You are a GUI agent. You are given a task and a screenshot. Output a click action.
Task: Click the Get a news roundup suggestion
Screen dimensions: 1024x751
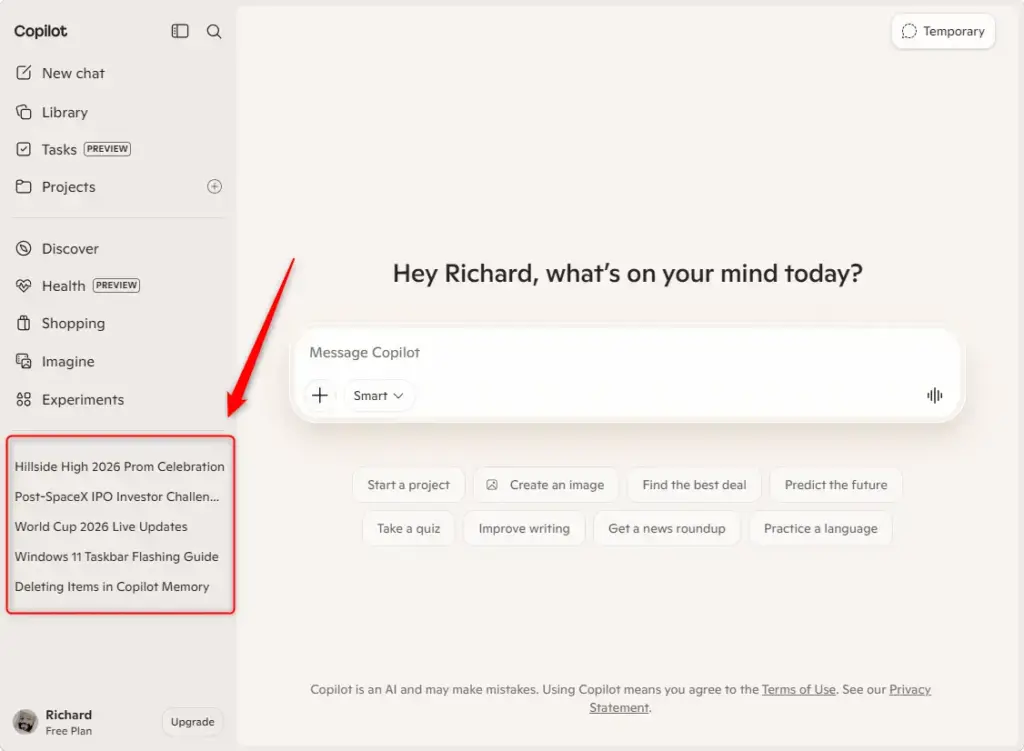(667, 528)
